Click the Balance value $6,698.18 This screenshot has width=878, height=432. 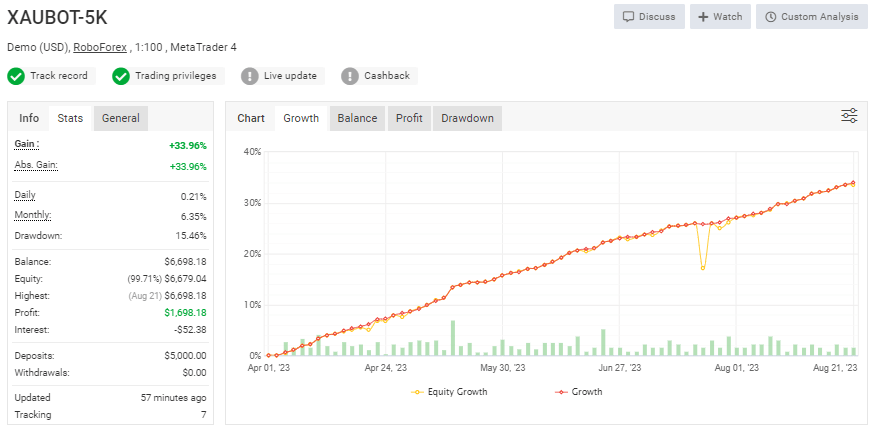[185, 262]
